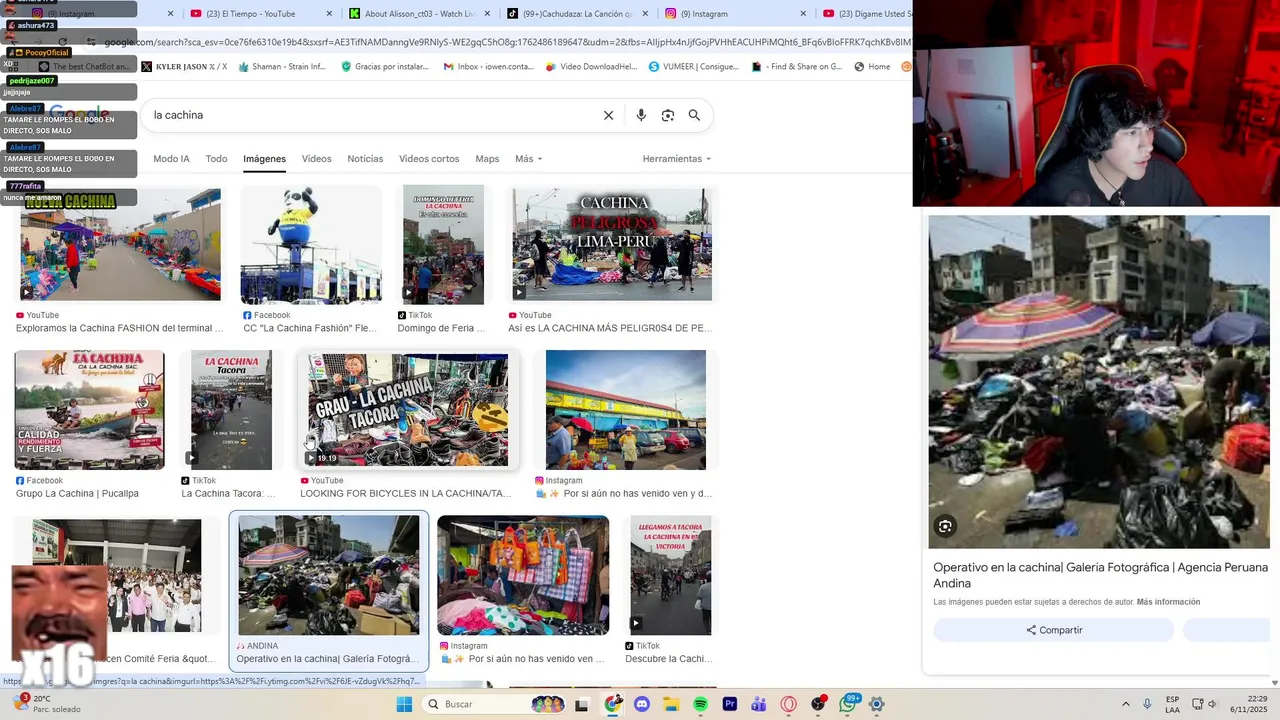The height and width of the screenshot is (720, 1280).
Task: Open the Grupo La Cachina Pucallpa thumbnail
Action: 89,410
